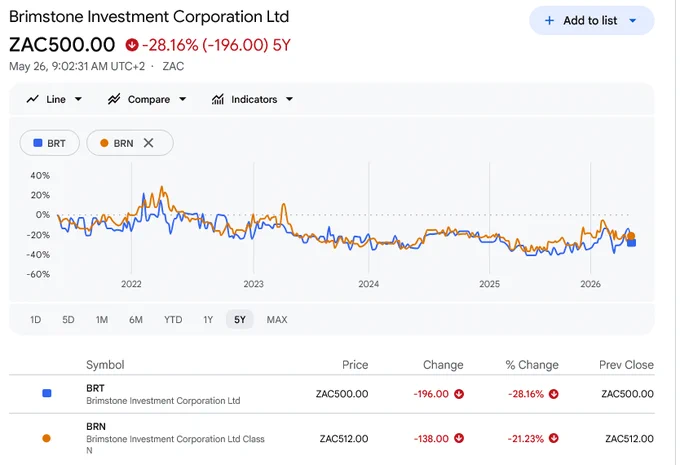Open Add to list dropdown caret
The height and width of the screenshot is (465, 680).
[633, 20]
